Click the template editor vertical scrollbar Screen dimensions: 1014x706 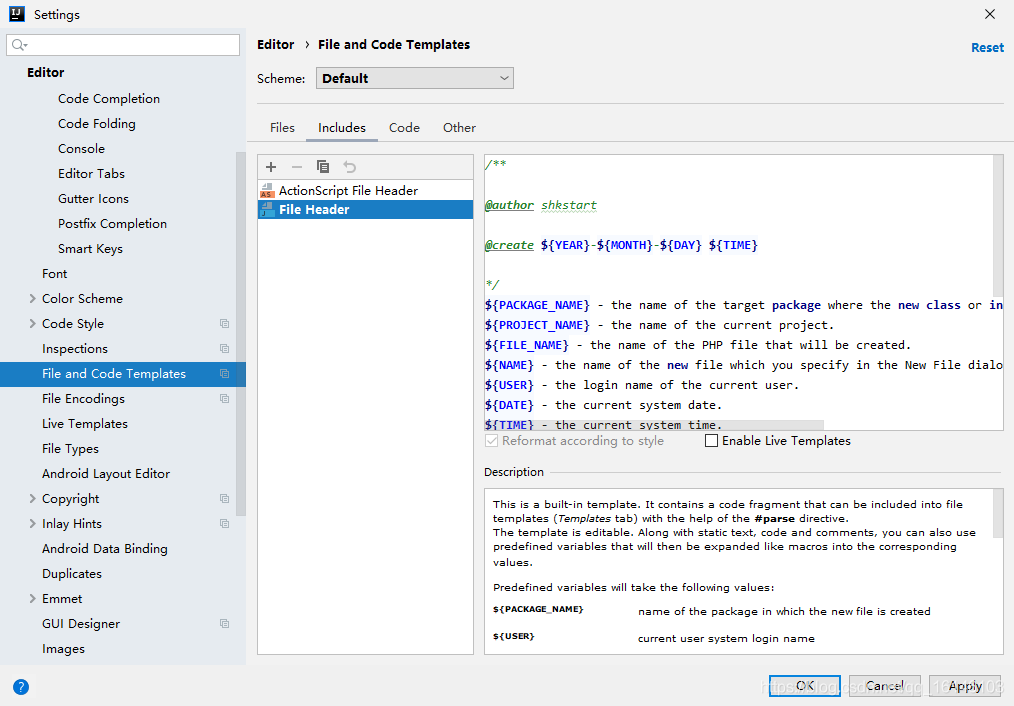pos(998,226)
